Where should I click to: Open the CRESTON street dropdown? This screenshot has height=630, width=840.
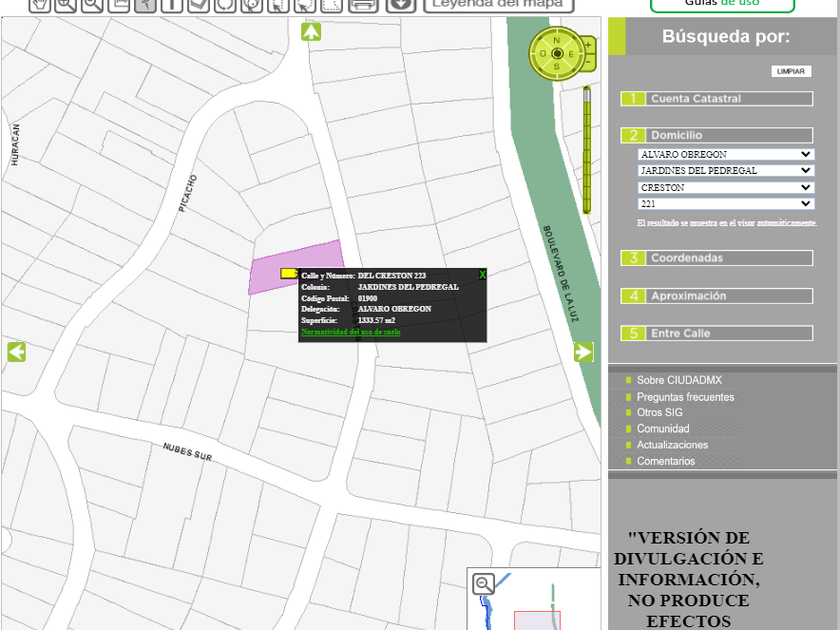(725, 187)
